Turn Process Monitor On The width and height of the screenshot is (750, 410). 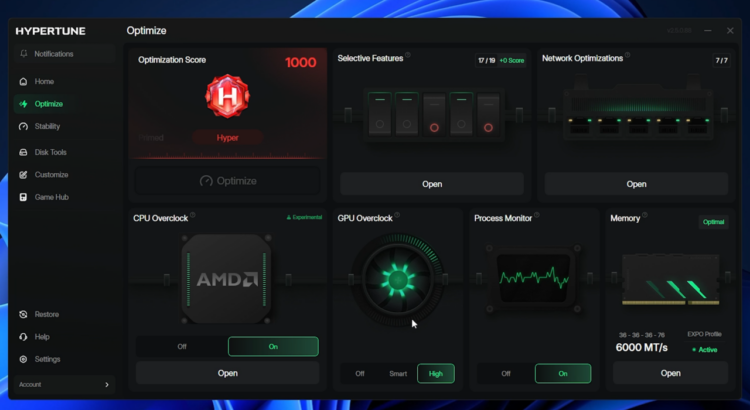[563, 374]
